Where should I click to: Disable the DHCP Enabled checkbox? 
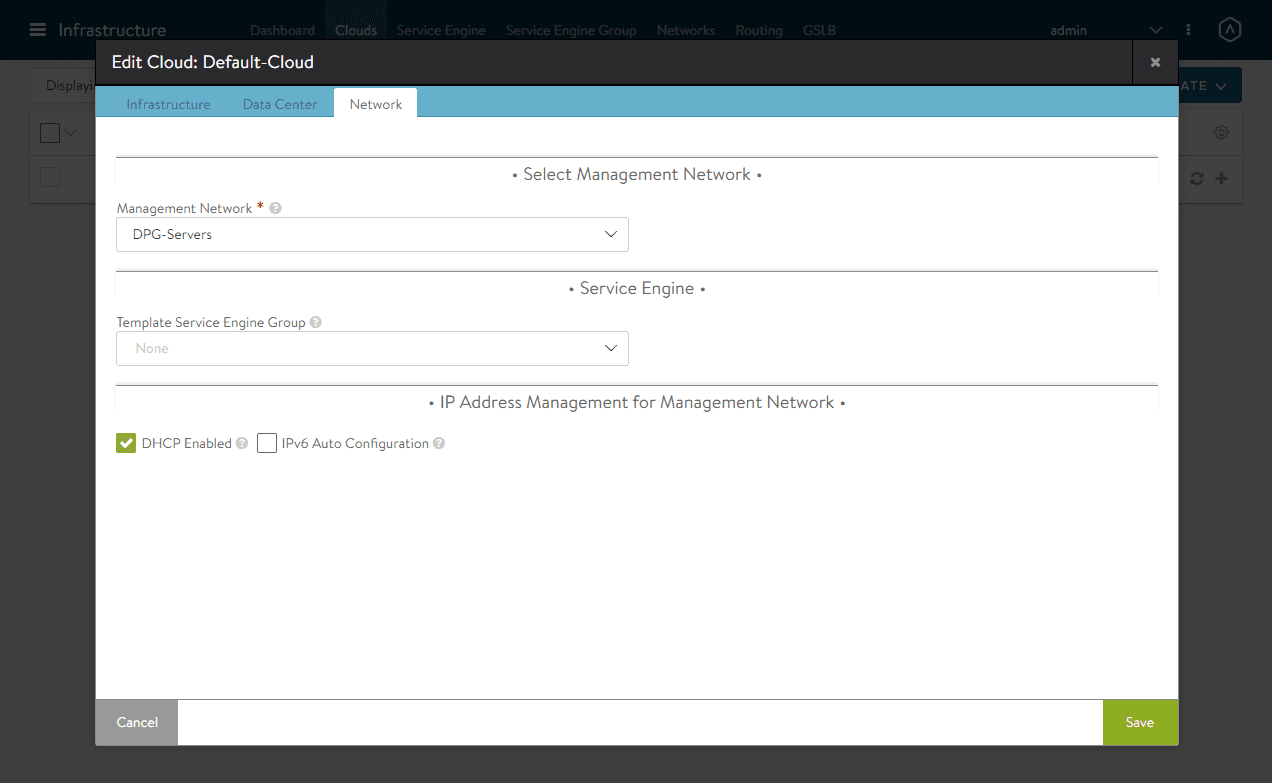coord(126,443)
